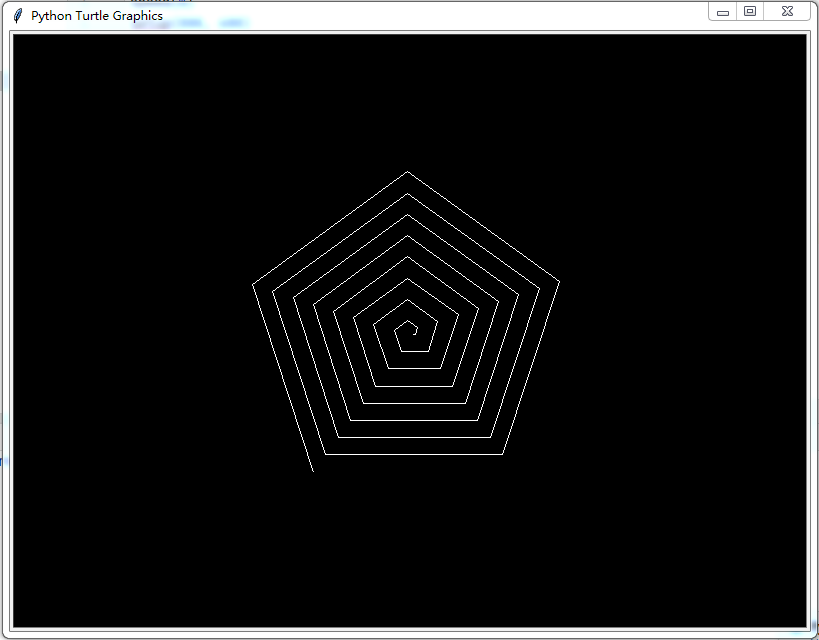Click the Python Turtle Graphics feather icon
Image resolution: width=819 pixels, height=640 pixels.
click(18, 16)
